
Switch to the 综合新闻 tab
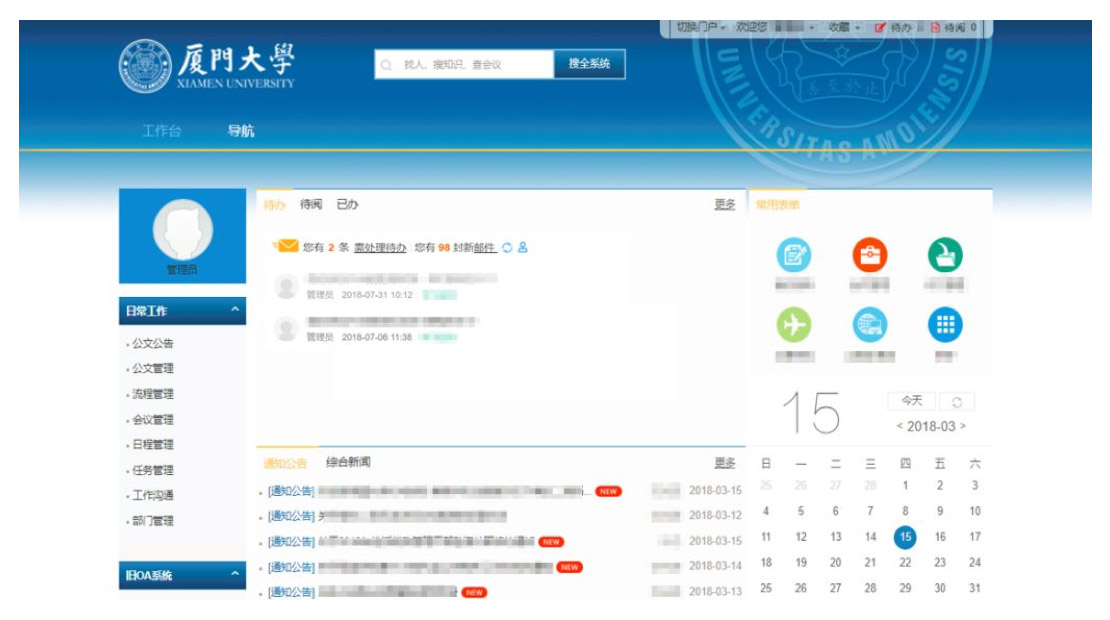[x=348, y=462]
